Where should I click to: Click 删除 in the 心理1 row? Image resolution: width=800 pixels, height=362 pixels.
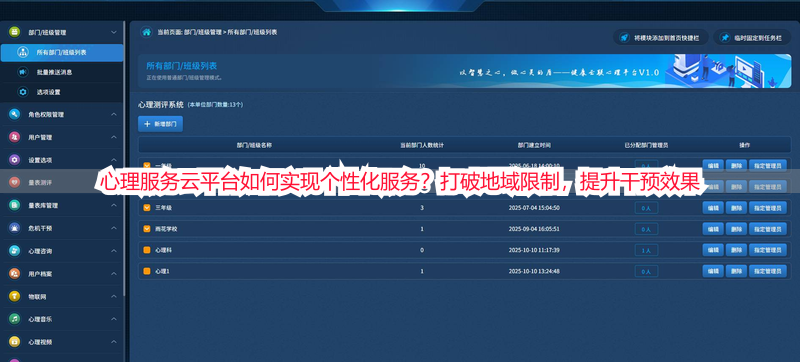pyautogui.click(x=736, y=271)
